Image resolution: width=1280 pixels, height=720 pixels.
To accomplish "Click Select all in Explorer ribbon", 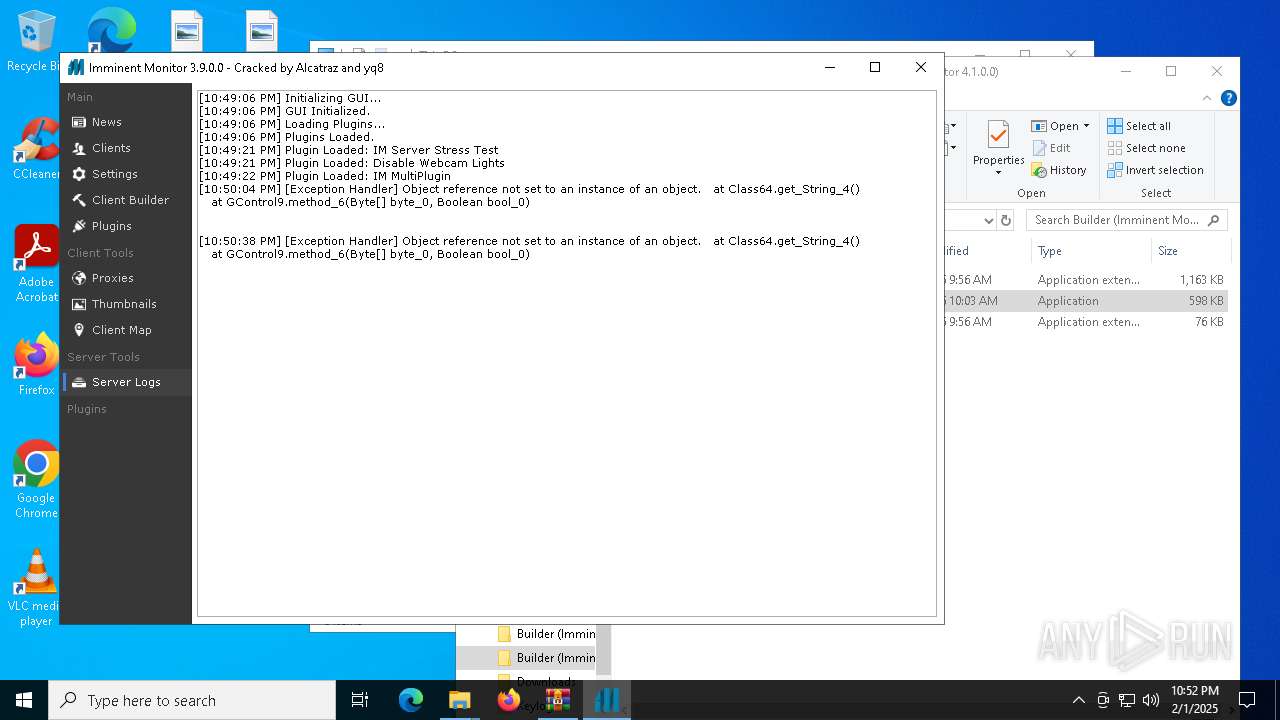I will tap(1139, 126).
